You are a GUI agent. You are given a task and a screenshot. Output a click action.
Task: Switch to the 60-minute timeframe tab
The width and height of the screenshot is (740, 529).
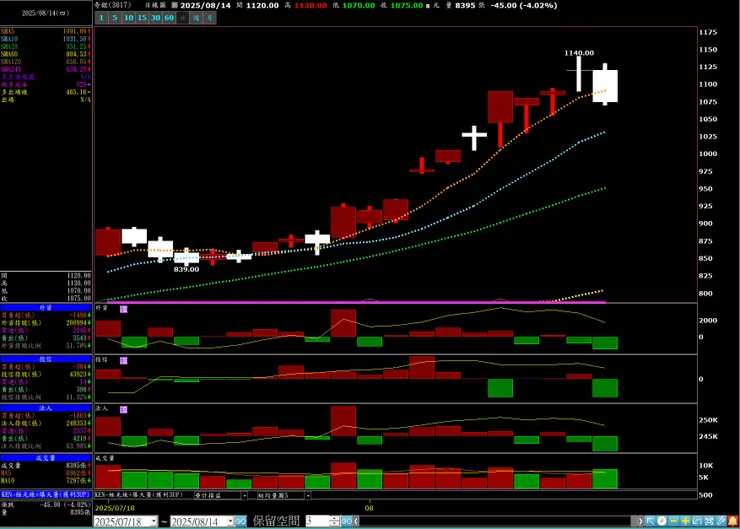pyautogui.click(x=169, y=18)
